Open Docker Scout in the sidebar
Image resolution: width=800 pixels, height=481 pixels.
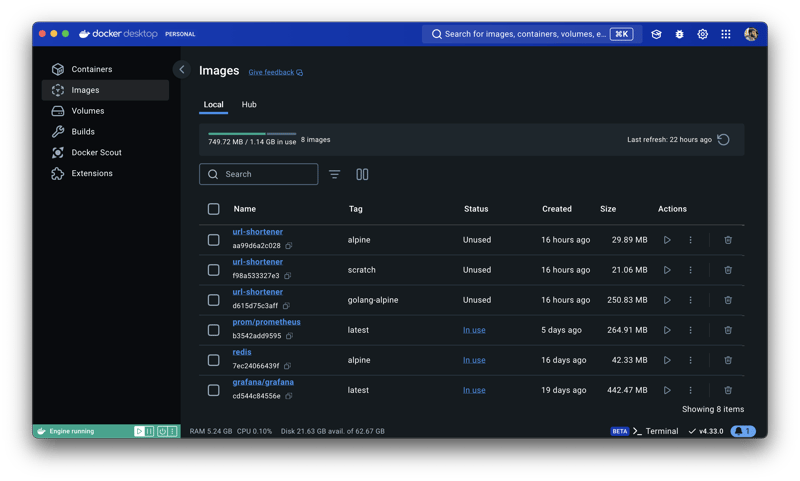tap(105, 153)
